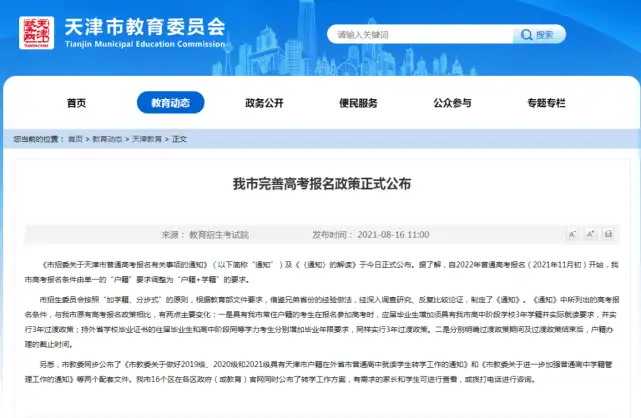Click the red Tianjin government seal logo
The width and height of the screenshot is (641, 418).
click(36, 33)
